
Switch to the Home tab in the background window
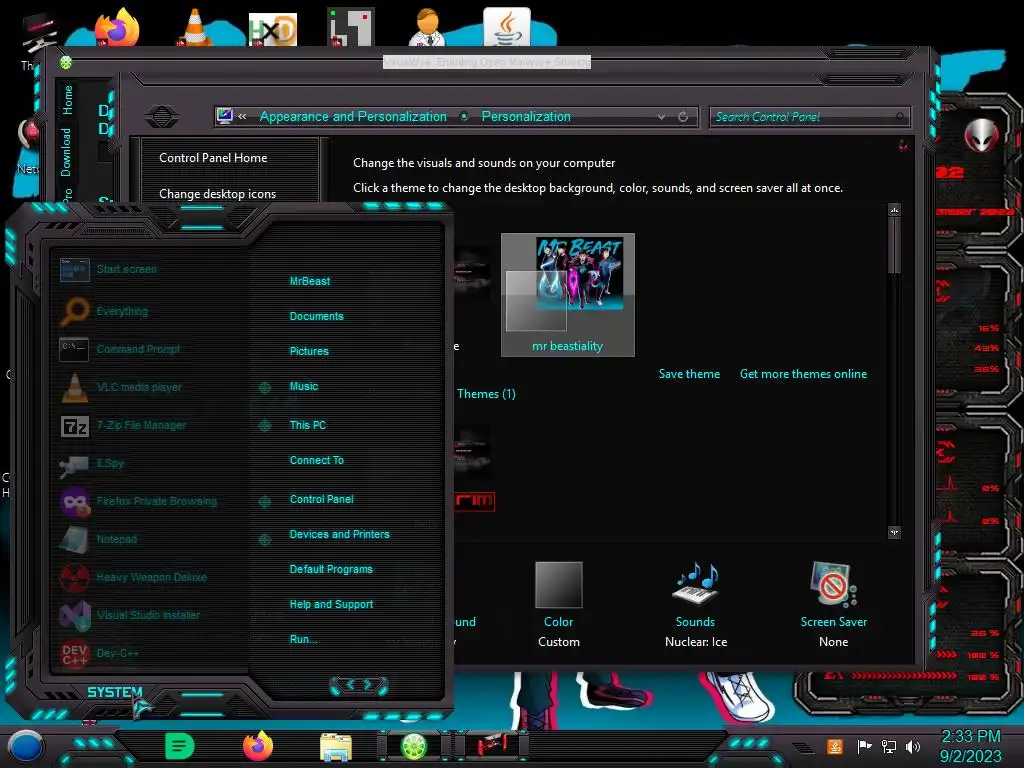click(67, 100)
